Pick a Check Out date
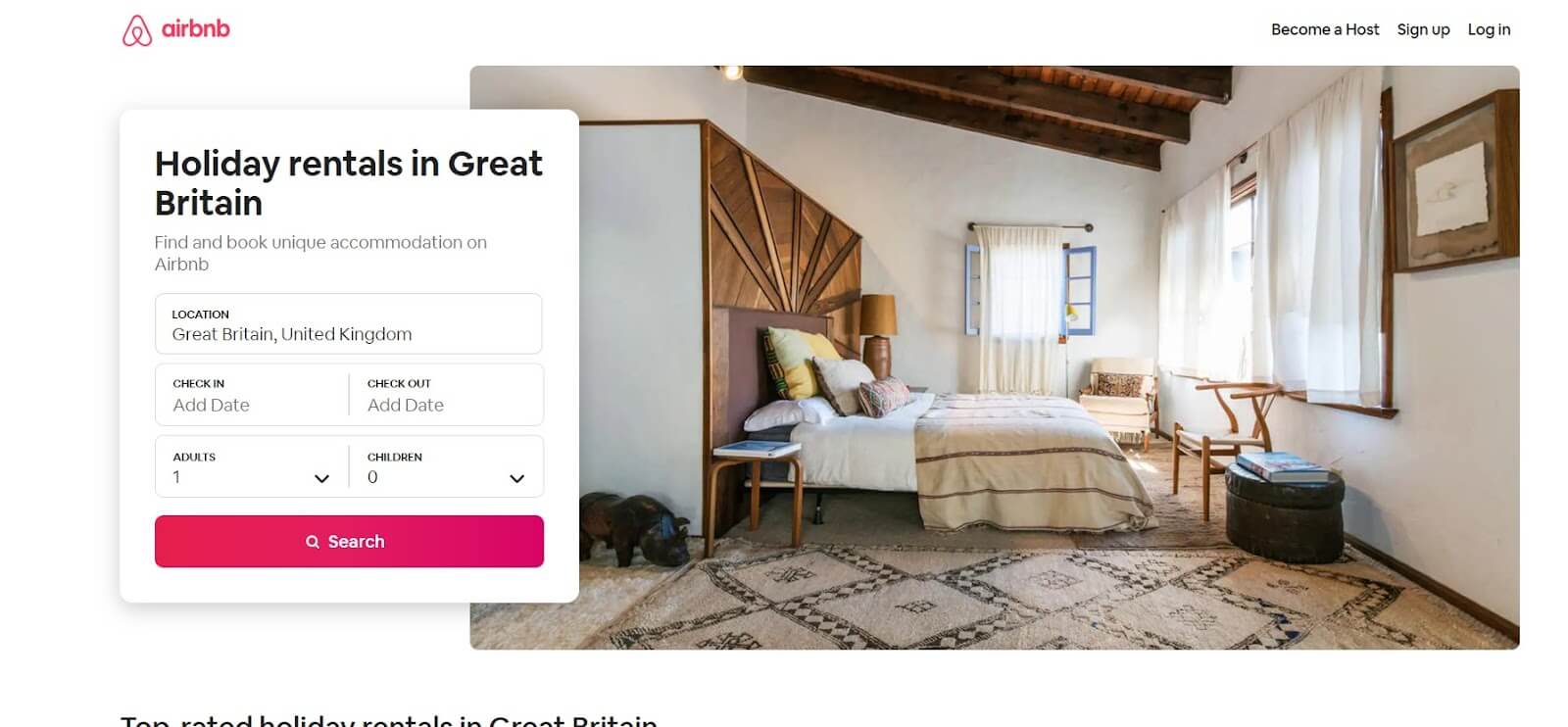Viewport: 1568px width, 727px height. click(x=446, y=395)
